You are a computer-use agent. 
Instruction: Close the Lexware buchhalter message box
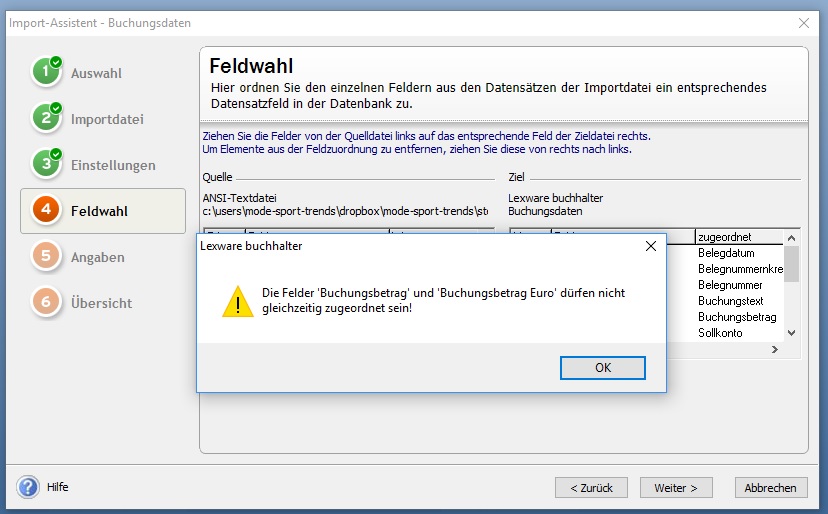650,246
